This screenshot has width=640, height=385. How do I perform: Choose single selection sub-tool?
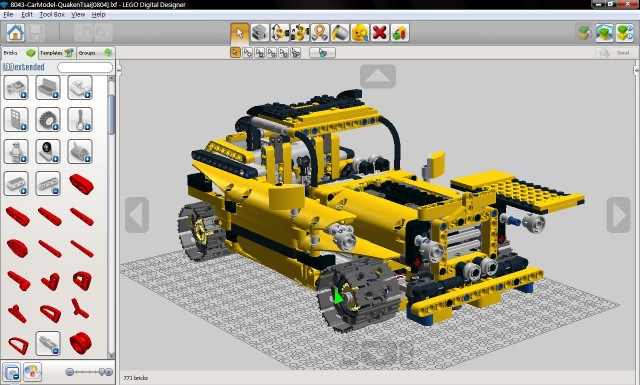(236, 53)
